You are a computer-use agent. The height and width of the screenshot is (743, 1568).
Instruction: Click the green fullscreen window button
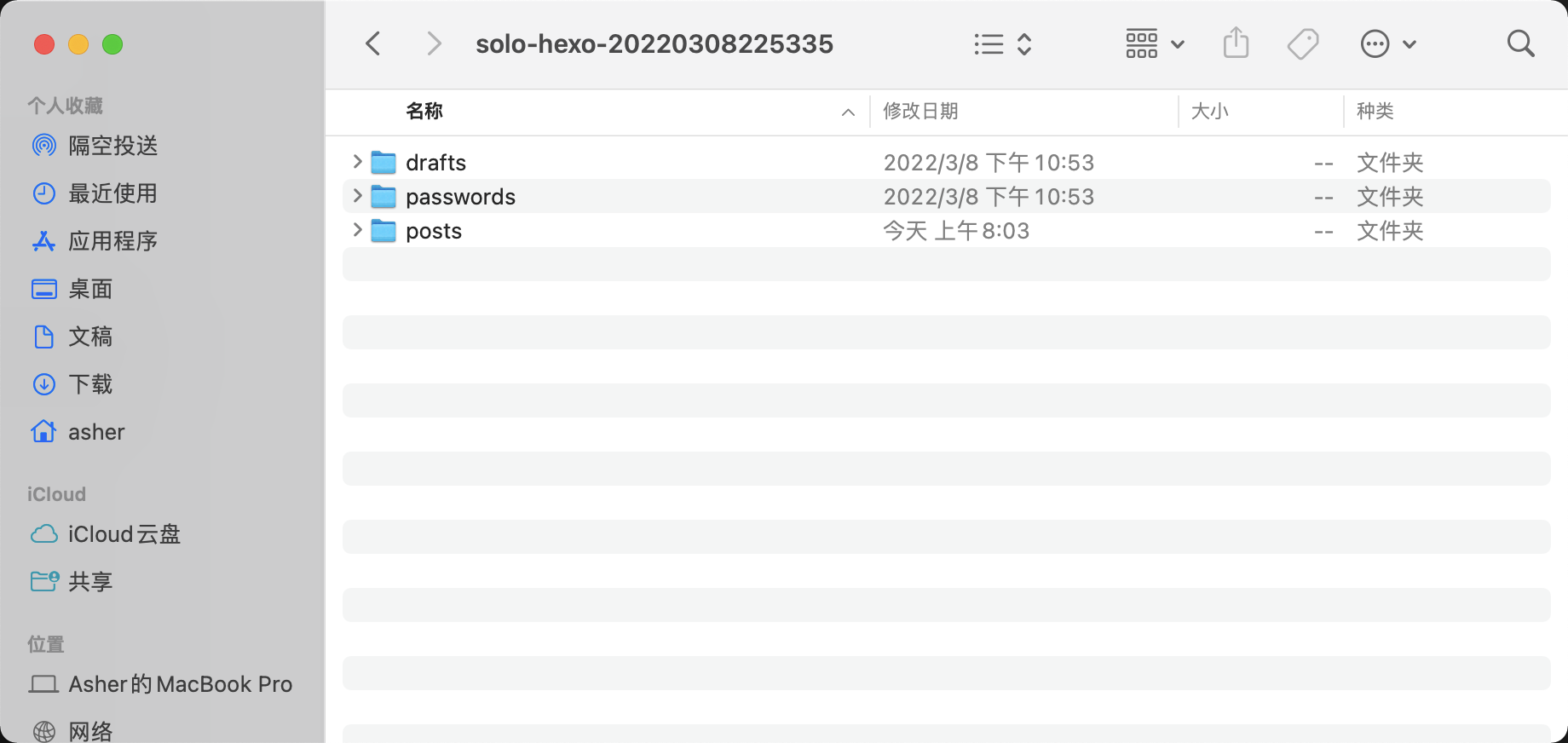pos(112,44)
